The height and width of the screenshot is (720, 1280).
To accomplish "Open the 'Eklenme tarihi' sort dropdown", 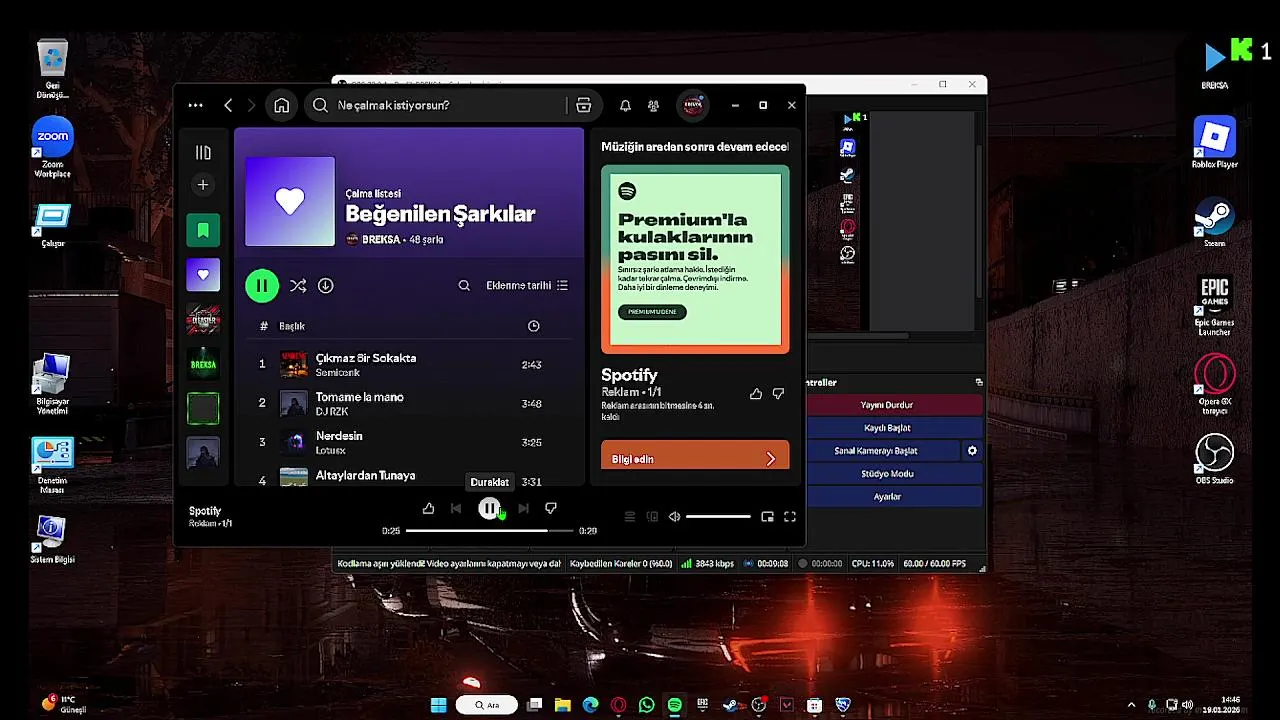I will [x=527, y=286].
